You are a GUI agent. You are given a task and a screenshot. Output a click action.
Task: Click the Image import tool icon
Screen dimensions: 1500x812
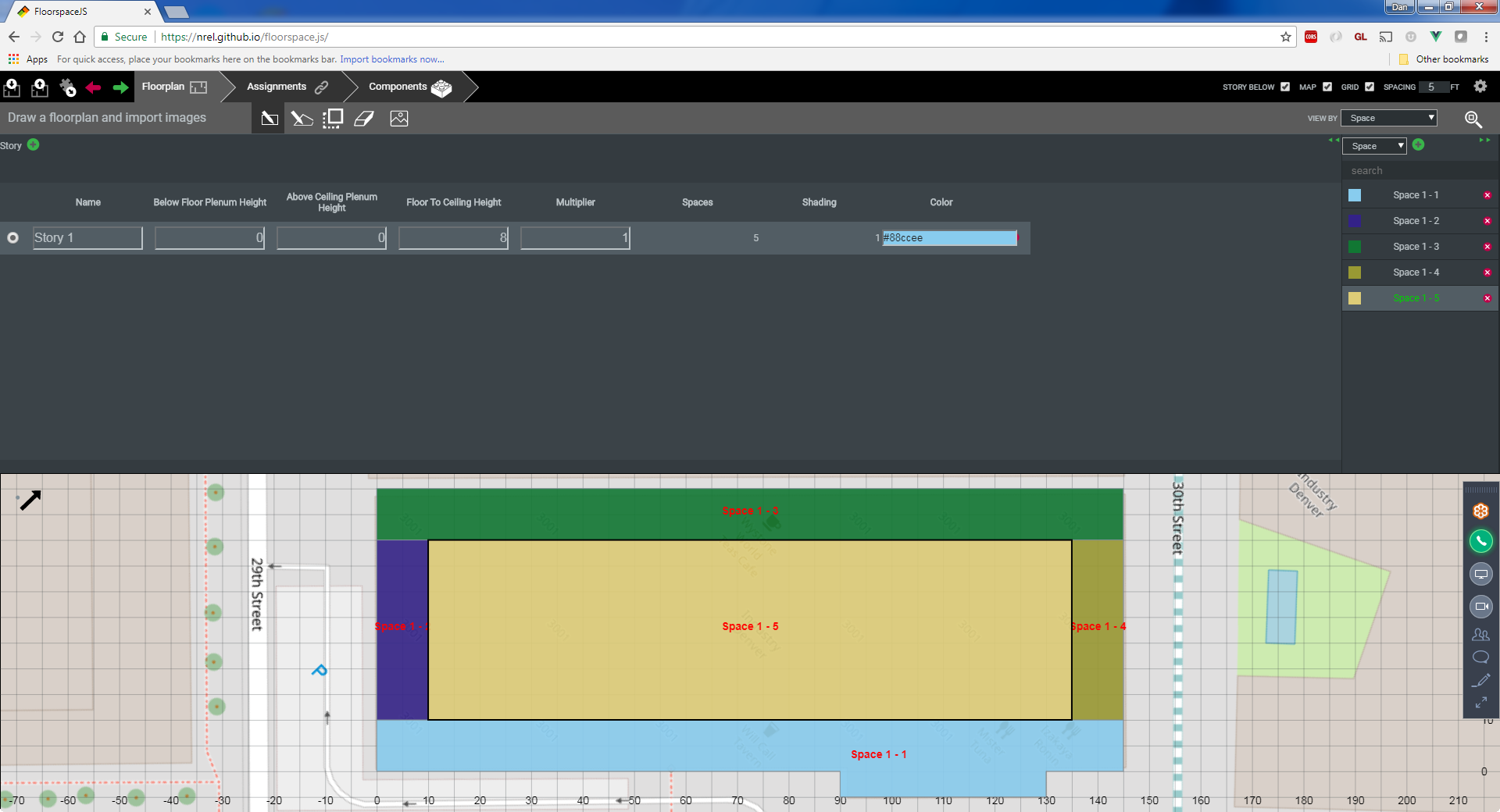tap(399, 119)
